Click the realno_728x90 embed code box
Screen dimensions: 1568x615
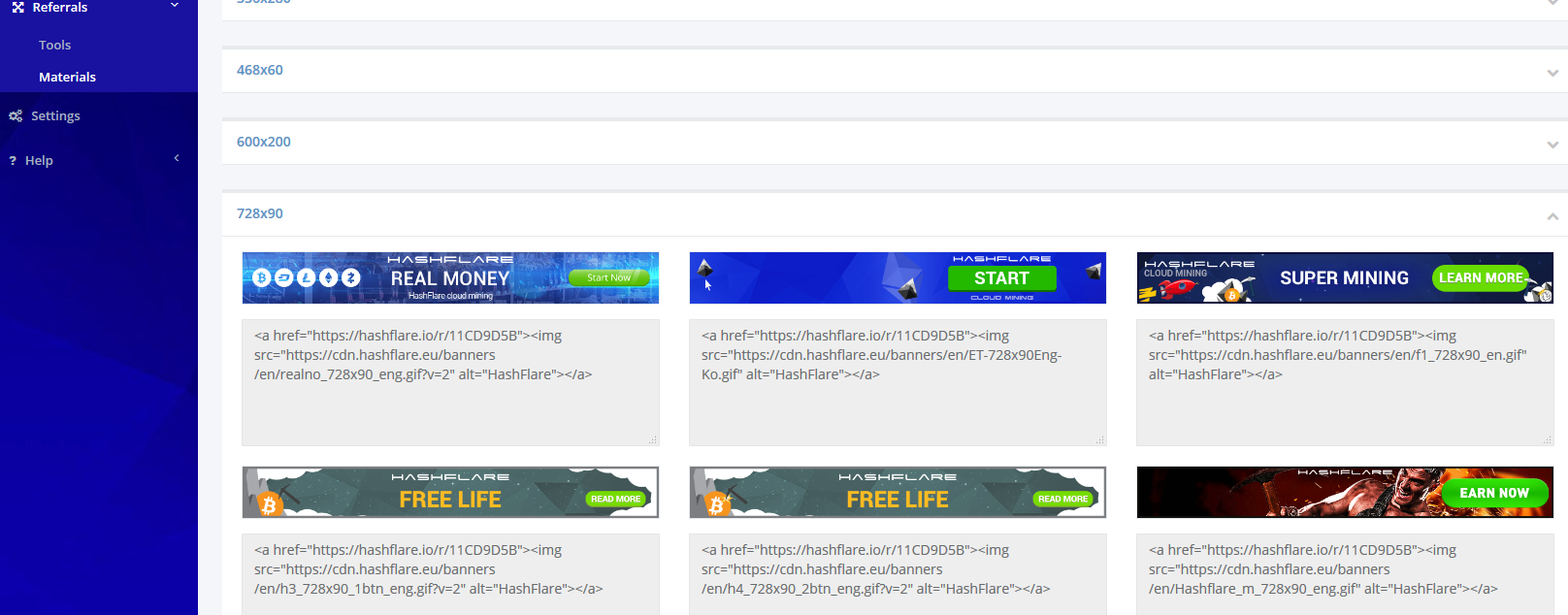[x=450, y=382]
